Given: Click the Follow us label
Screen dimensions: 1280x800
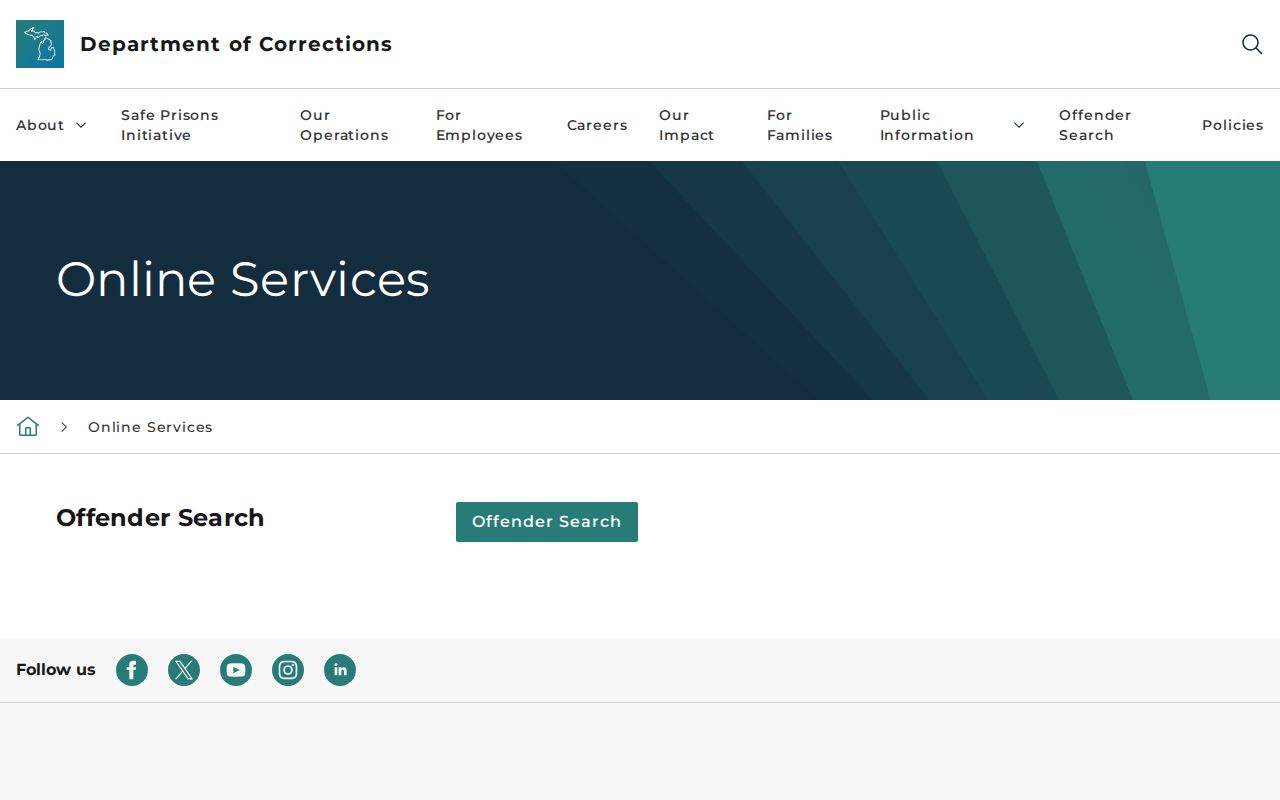Looking at the screenshot, I should (56, 670).
